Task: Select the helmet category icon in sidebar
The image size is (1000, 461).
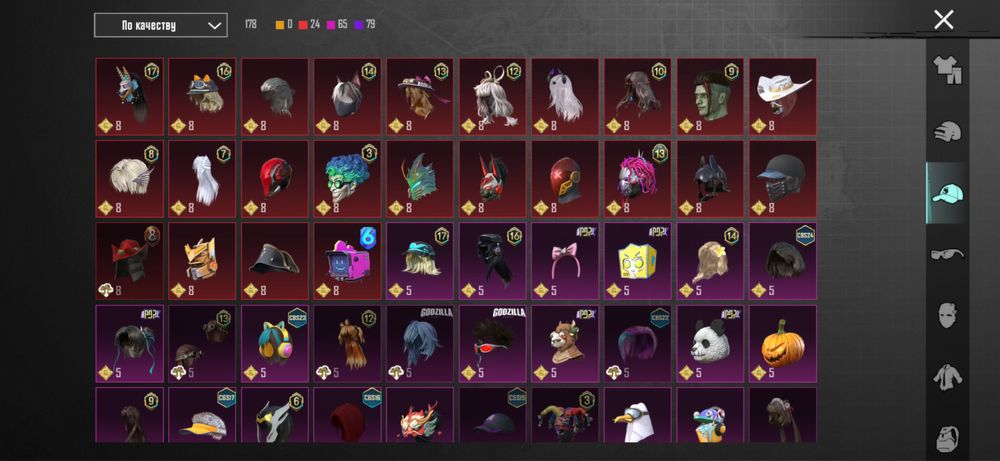Action: tap(947, 133)
